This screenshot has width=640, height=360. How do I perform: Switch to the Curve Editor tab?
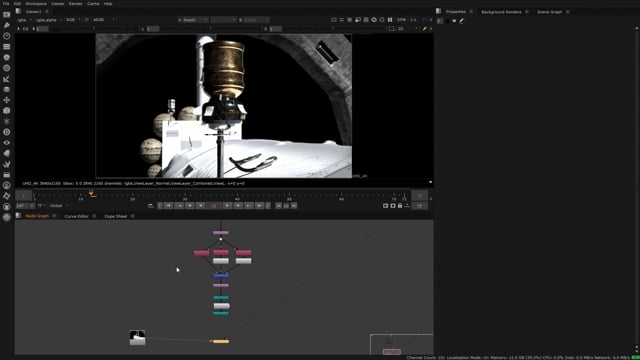(x=76, y=216)
